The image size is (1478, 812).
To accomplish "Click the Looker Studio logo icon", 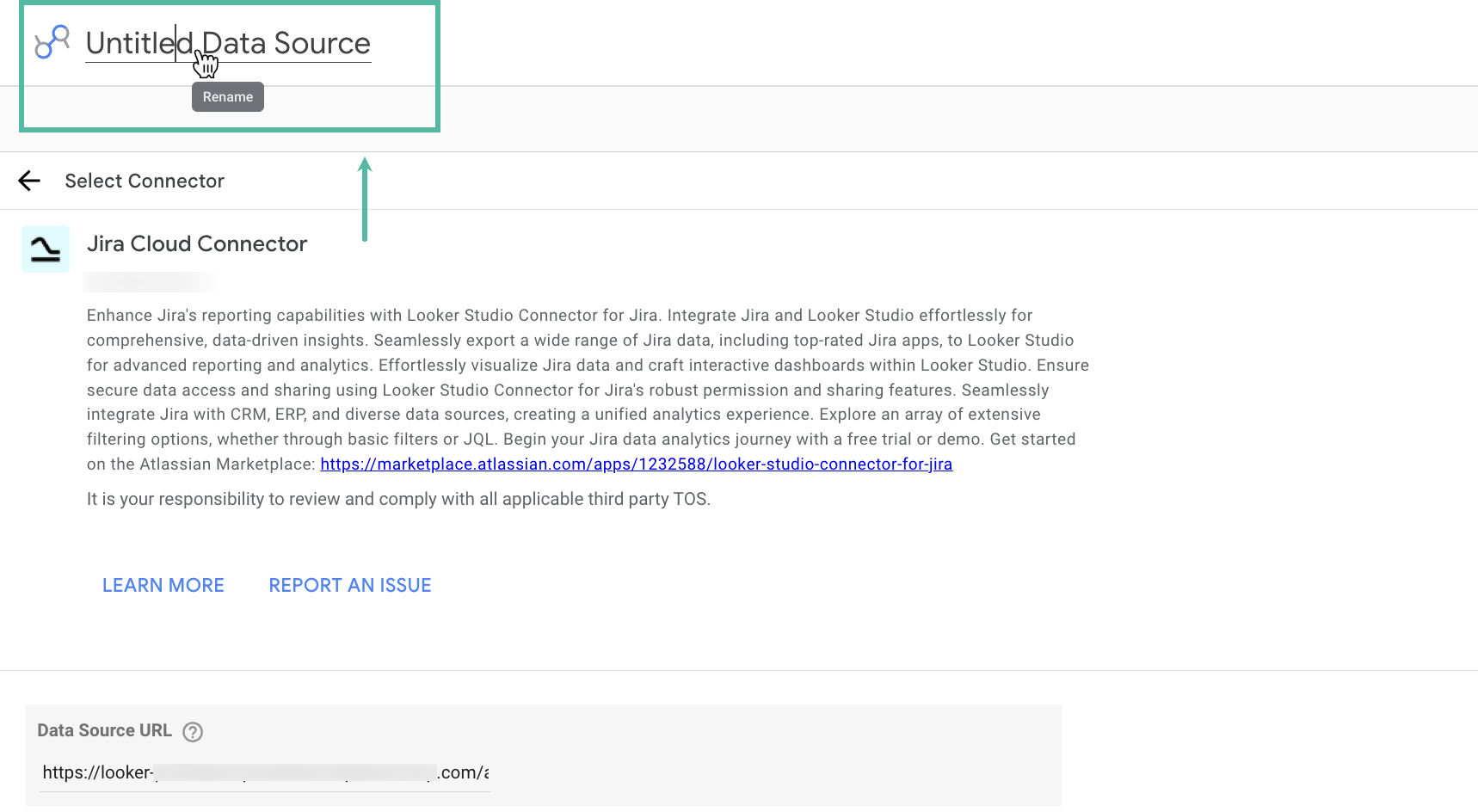I will click(x=52, y=41).
